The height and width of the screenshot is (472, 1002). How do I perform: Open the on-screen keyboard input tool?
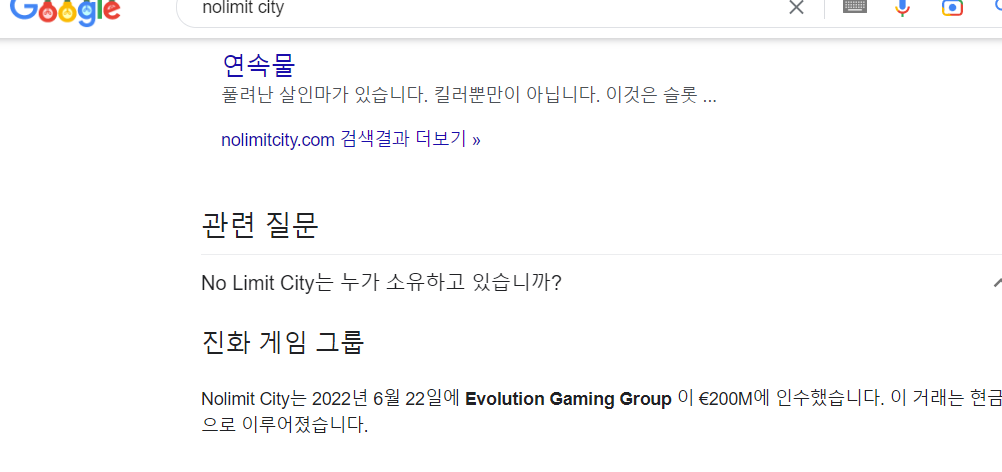(x=855, y=6)
